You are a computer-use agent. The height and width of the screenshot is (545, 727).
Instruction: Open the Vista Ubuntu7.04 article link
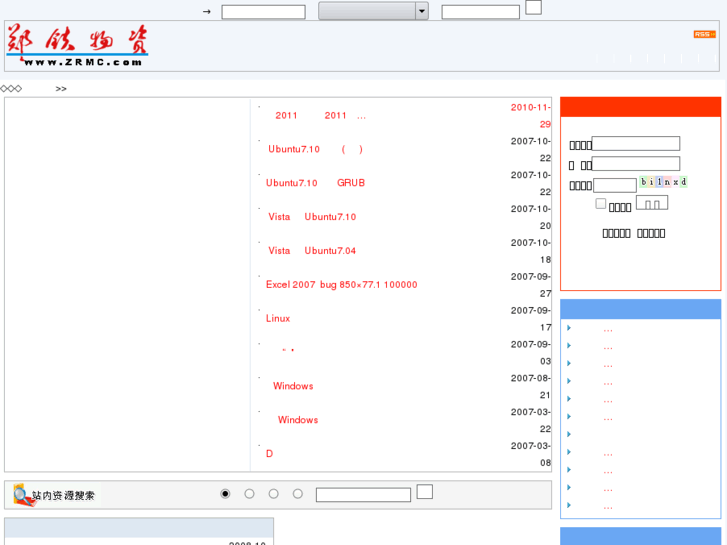312,250
